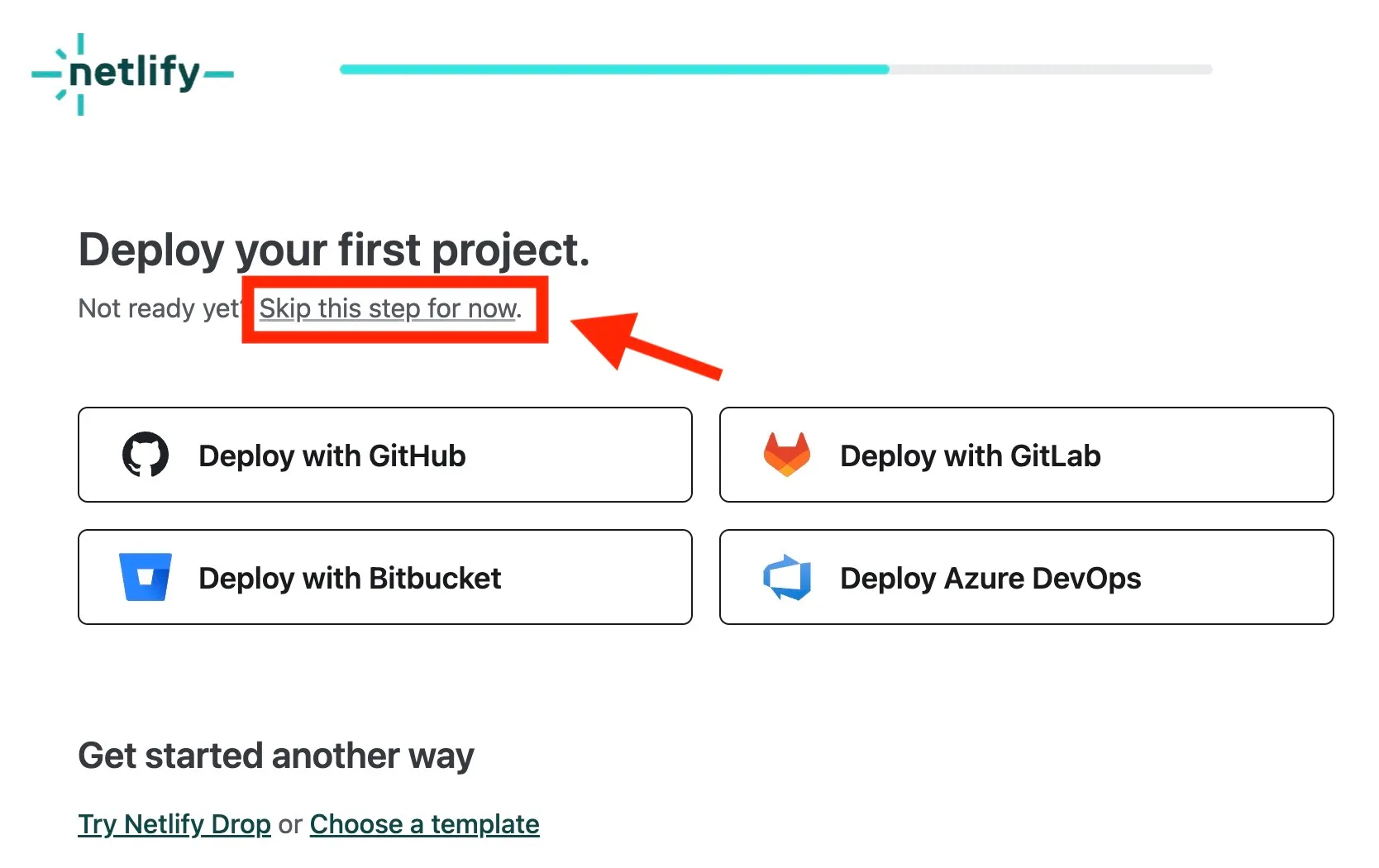1379x868 pixels.
Task: Click the GitLab fox icon
Action: point(787,455)
